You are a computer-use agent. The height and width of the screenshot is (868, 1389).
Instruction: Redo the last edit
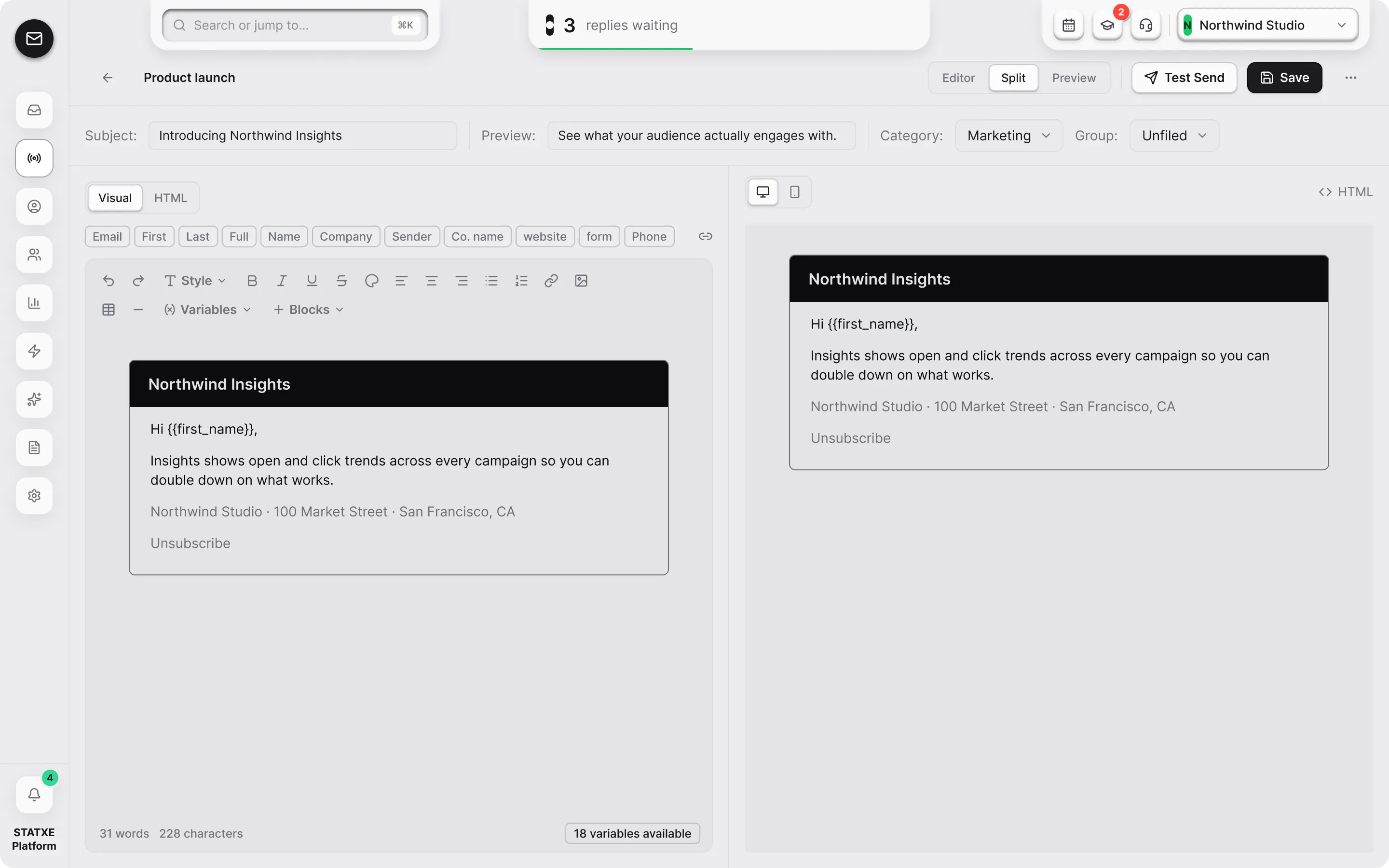138,281
